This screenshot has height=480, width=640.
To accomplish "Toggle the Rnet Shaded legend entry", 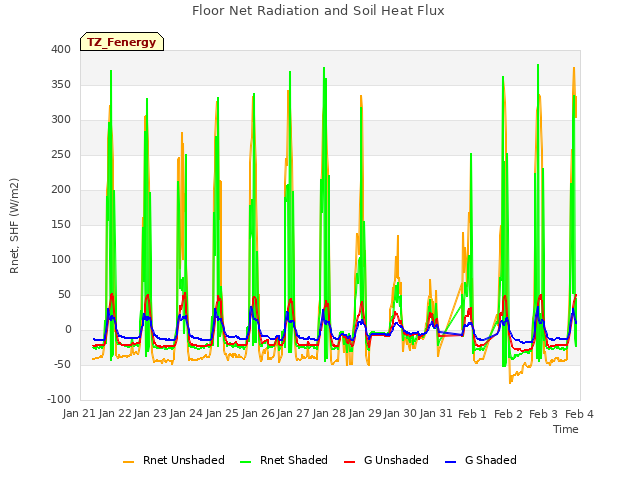I will click(x=284, y=460).
